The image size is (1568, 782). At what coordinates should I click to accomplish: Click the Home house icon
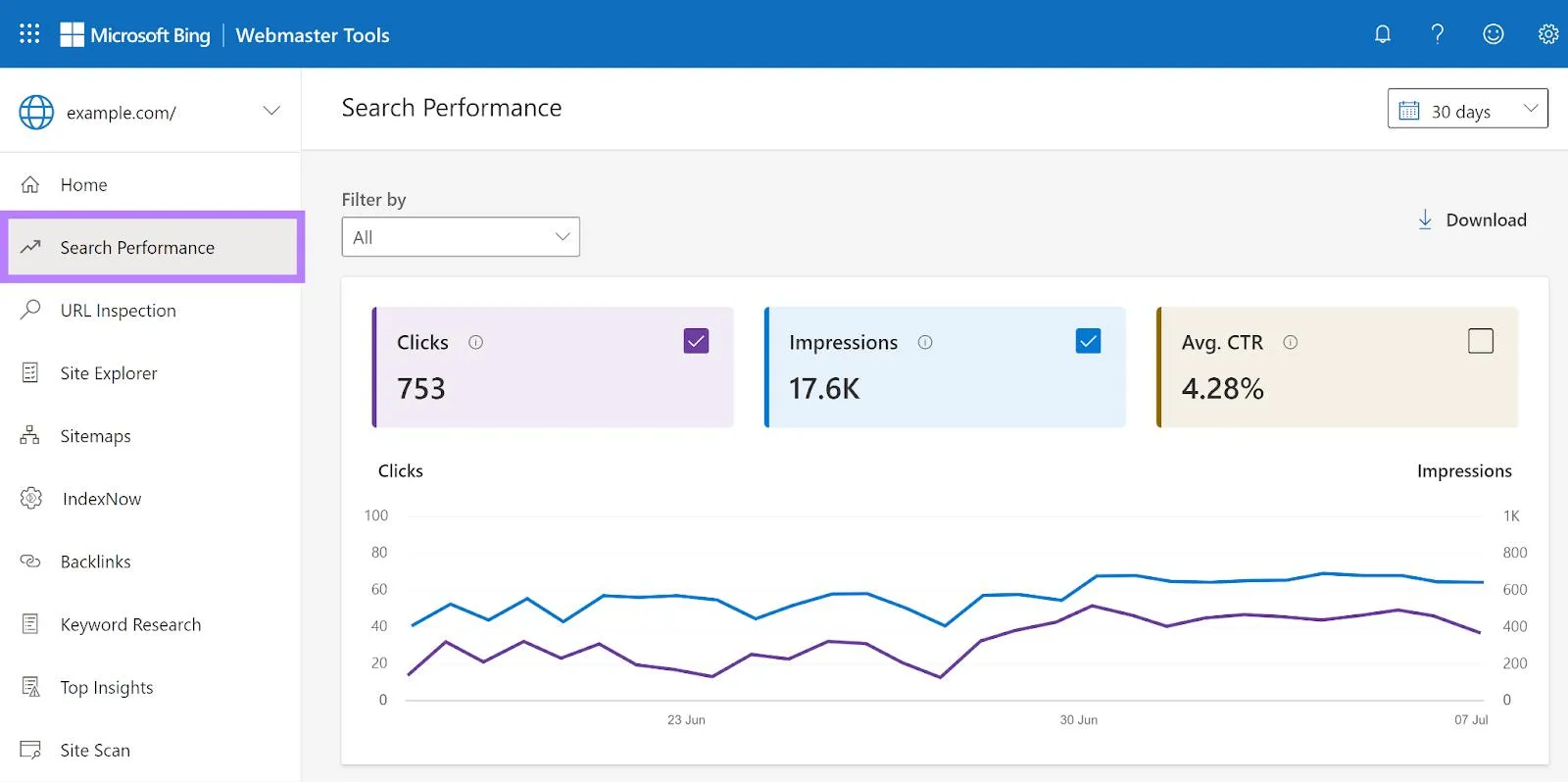click(x=30, y=184)
